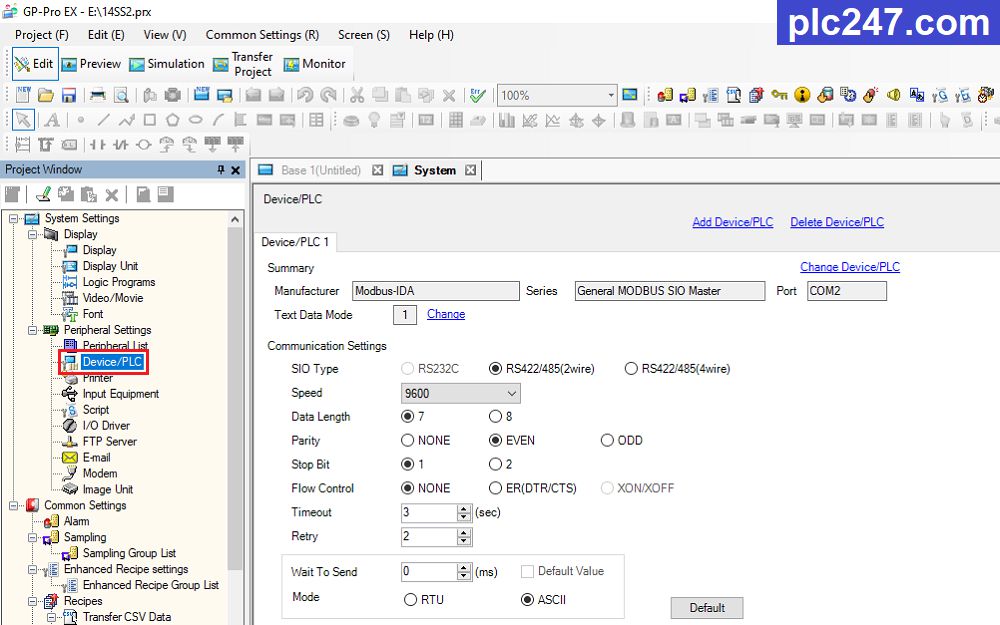
Task: Collapse the Enhanced Recipe settings node
Action: coord(32,570)
